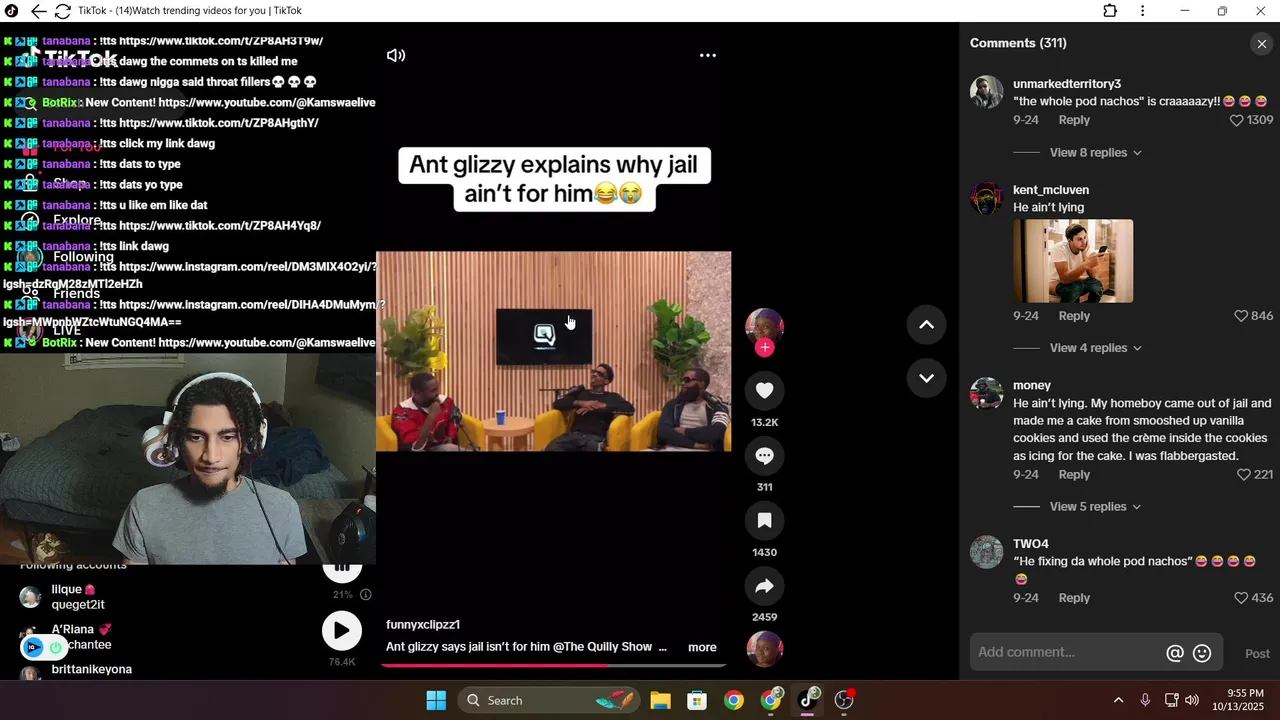Open the three-dot video options menu

point(708,55)
